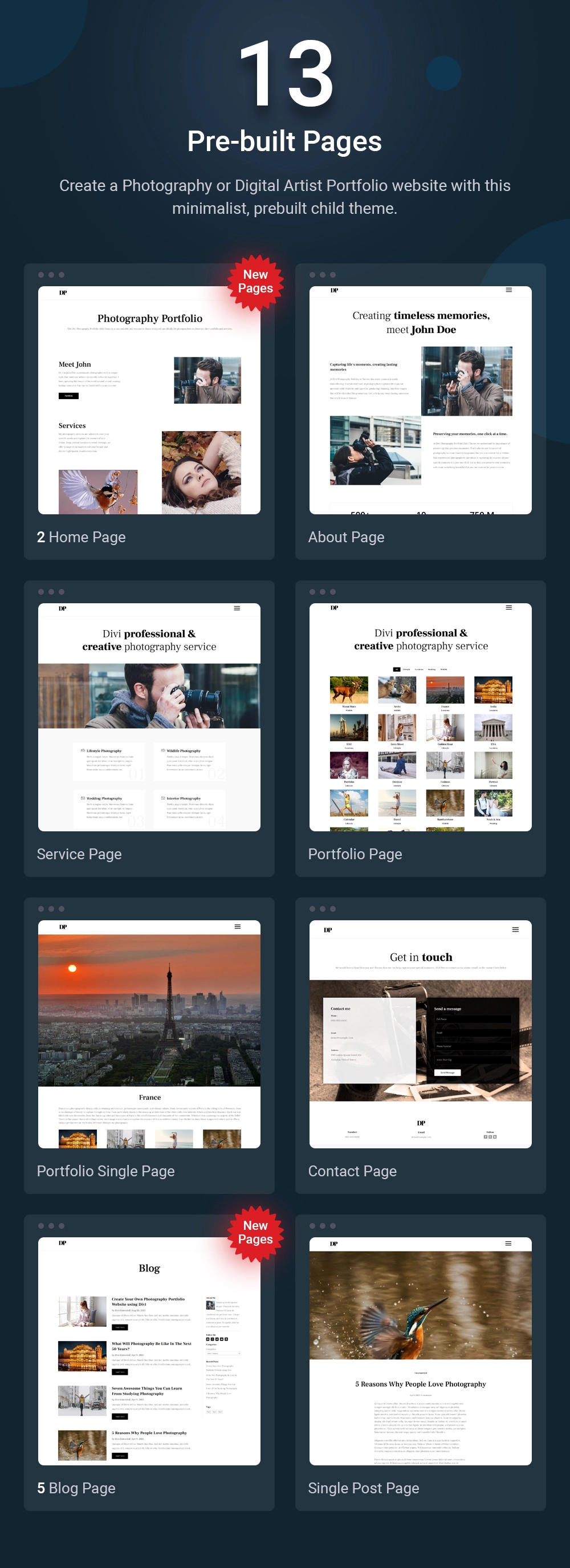Viewport: 570px width, 1568px height.
Task: Click 'Get in touch' heading on Contact preview
Action: [421, 957]
